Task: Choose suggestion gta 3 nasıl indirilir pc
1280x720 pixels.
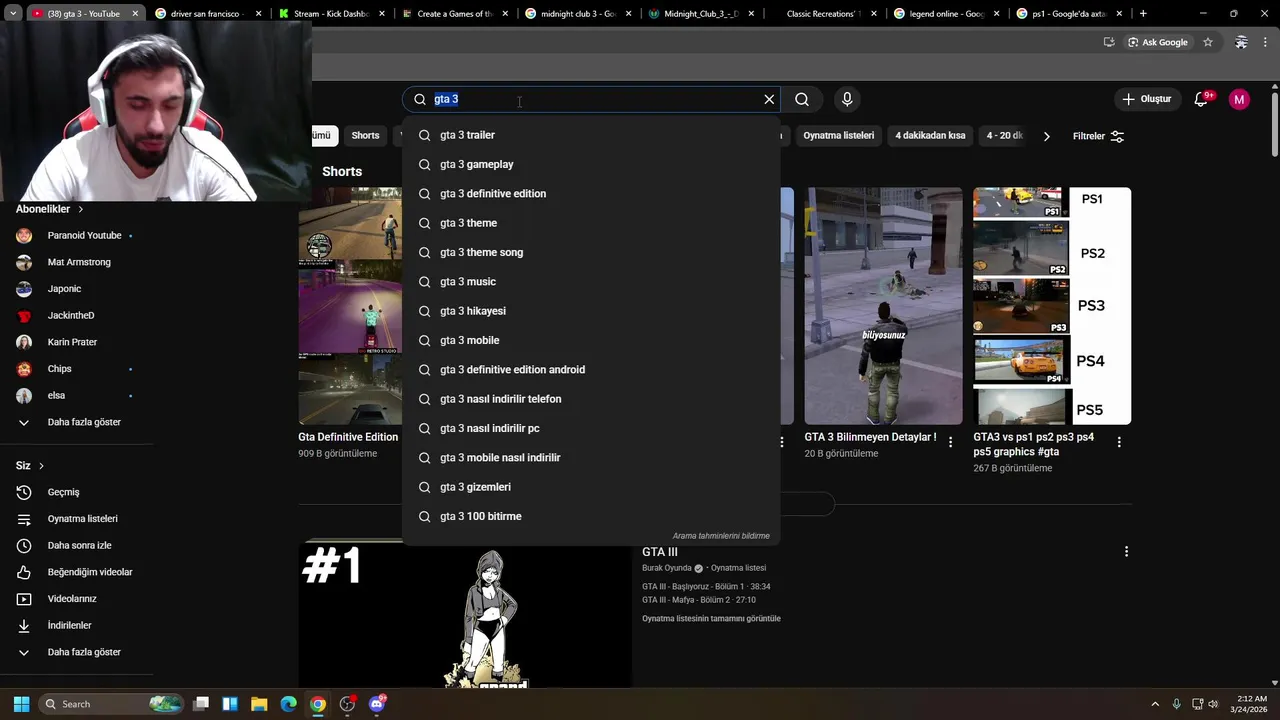Action: [591, 428]
